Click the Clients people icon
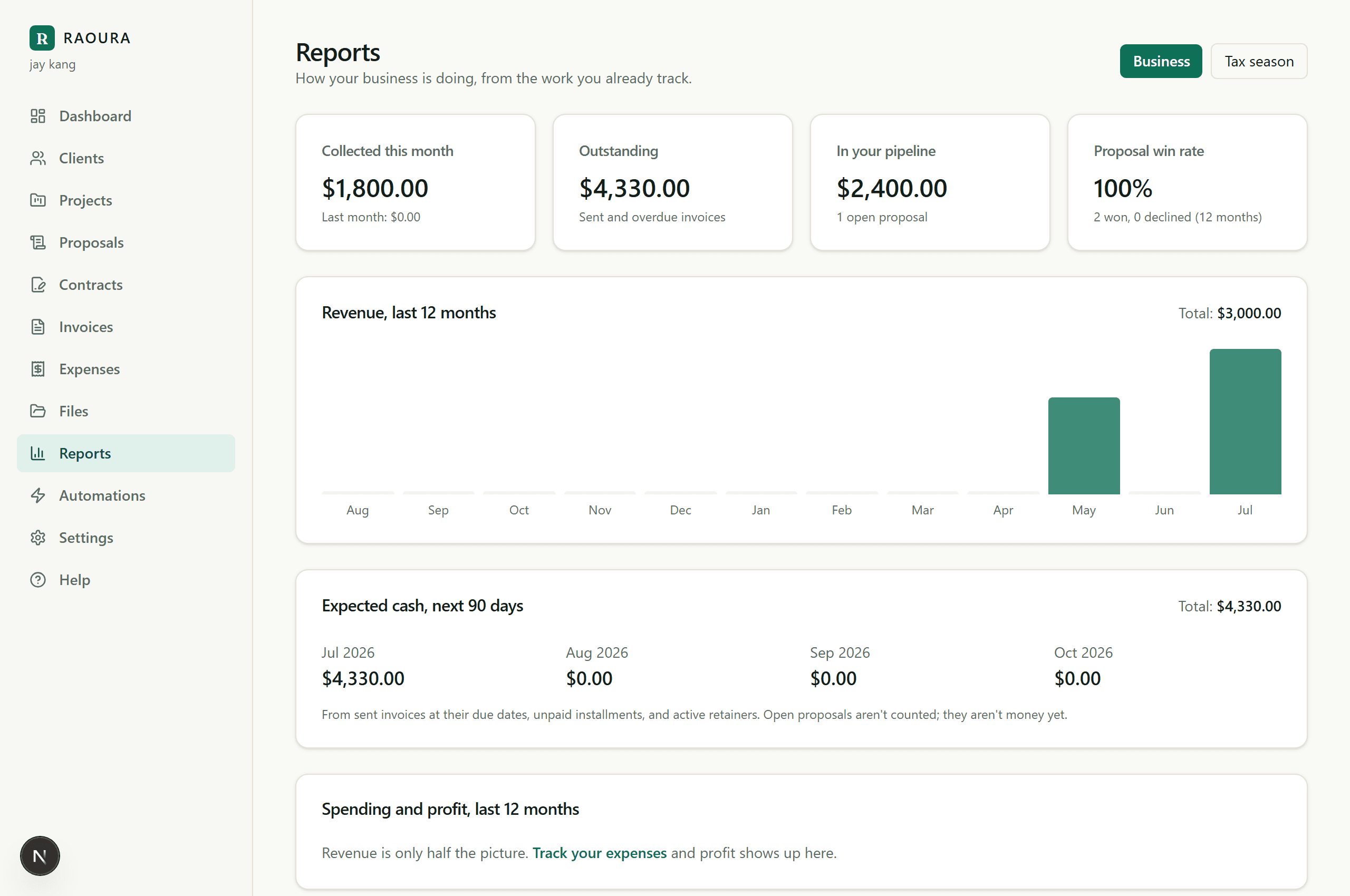The image size is (1350, 896). tap(38, 158)
